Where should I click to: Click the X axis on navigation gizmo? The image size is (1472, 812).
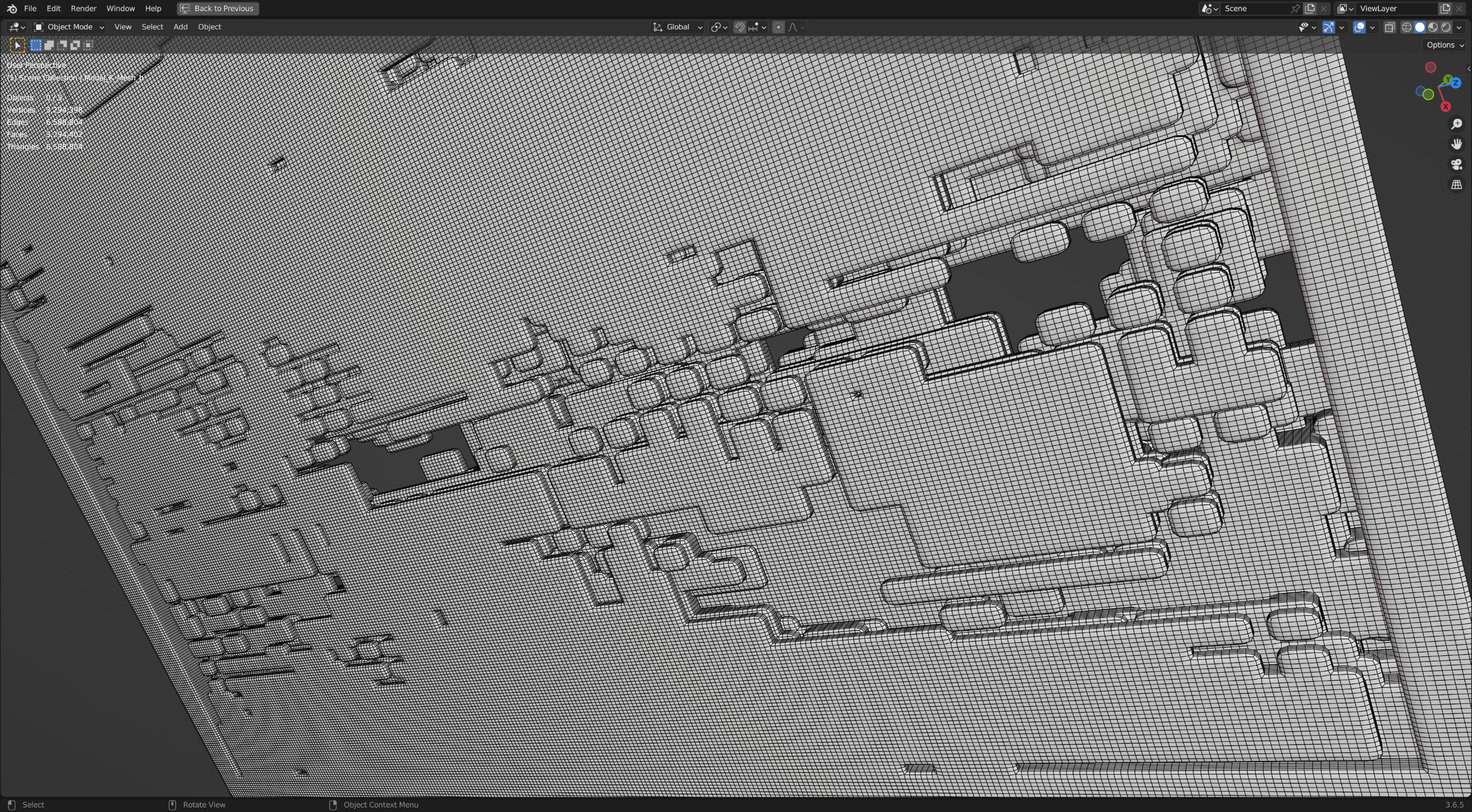[1446, 107]
